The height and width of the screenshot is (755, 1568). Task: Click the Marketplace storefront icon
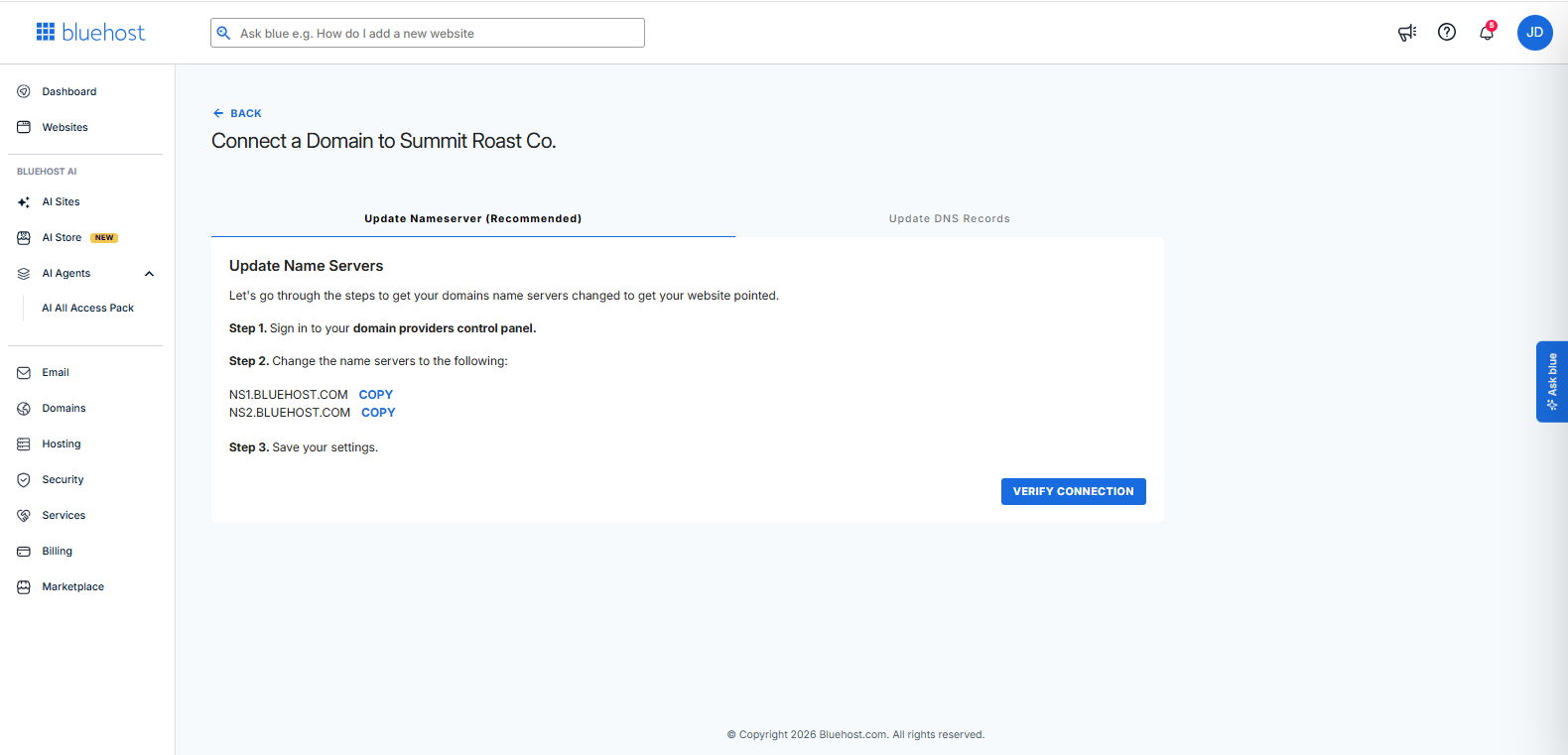(24, 587)
